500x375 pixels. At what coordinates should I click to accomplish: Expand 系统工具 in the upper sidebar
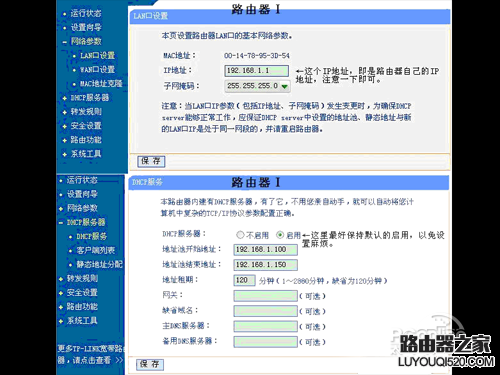86,154
